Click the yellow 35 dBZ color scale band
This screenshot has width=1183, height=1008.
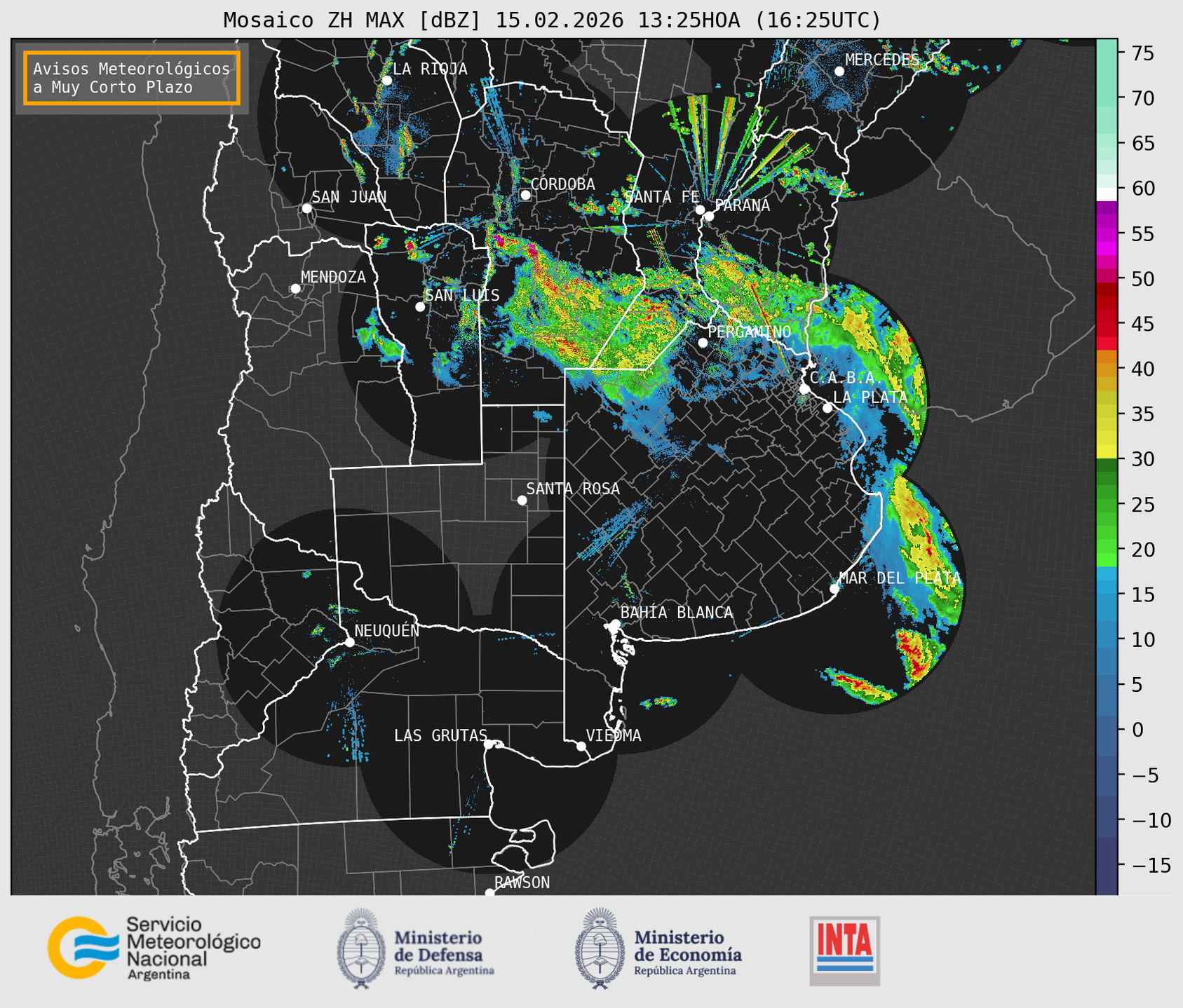coord(1107,414)
